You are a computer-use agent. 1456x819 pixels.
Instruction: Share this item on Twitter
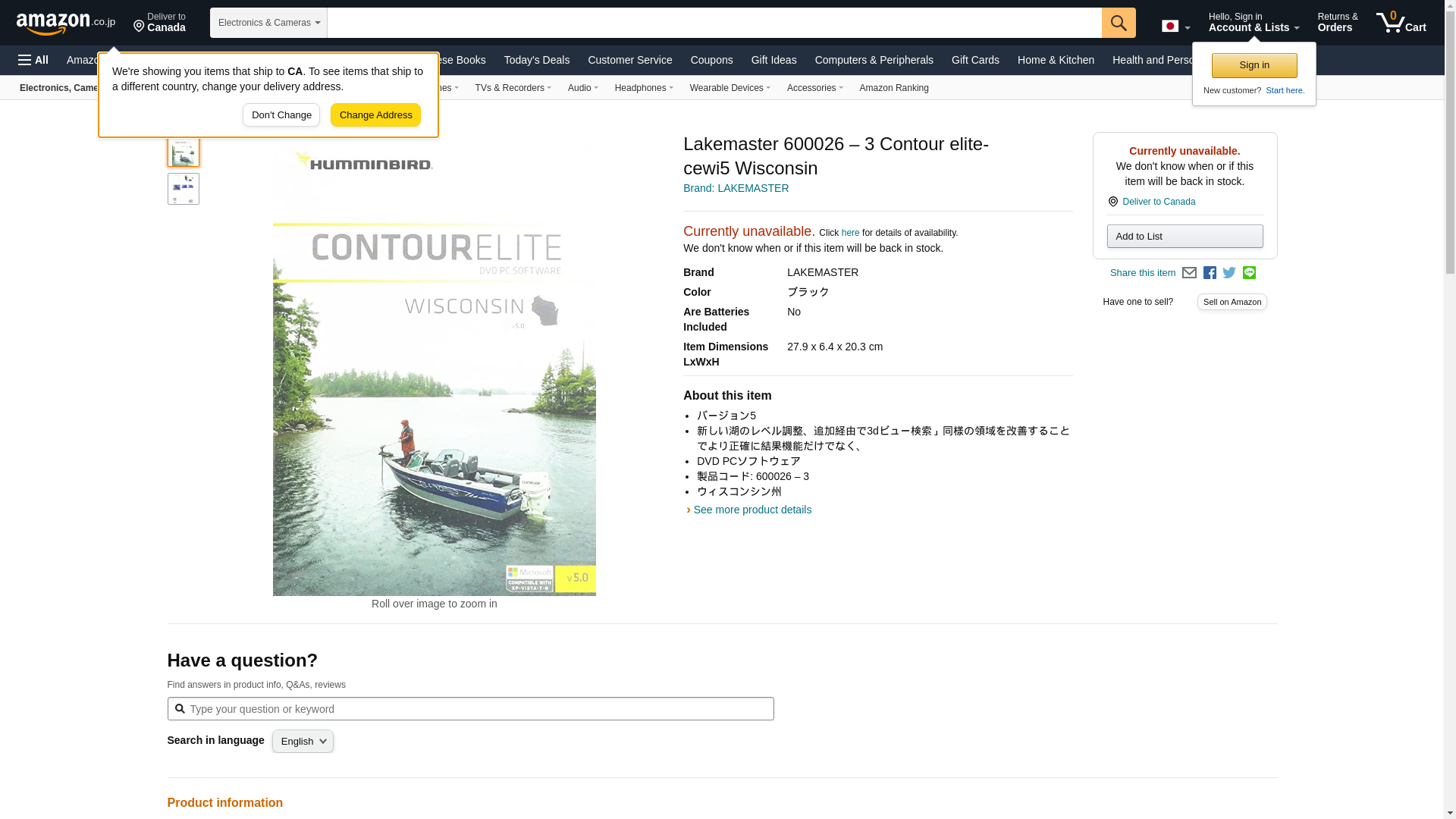(x=1229, y=273)
